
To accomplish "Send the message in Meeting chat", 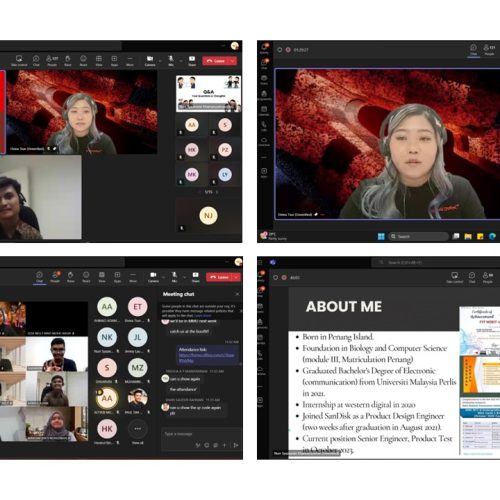I will [236, 445].
